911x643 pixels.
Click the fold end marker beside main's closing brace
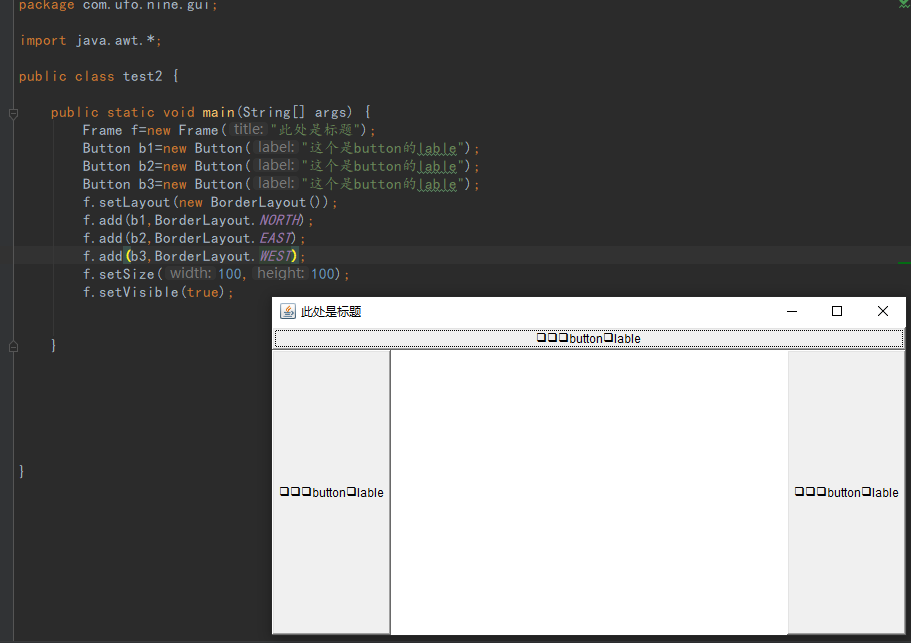tap(13, 347)
